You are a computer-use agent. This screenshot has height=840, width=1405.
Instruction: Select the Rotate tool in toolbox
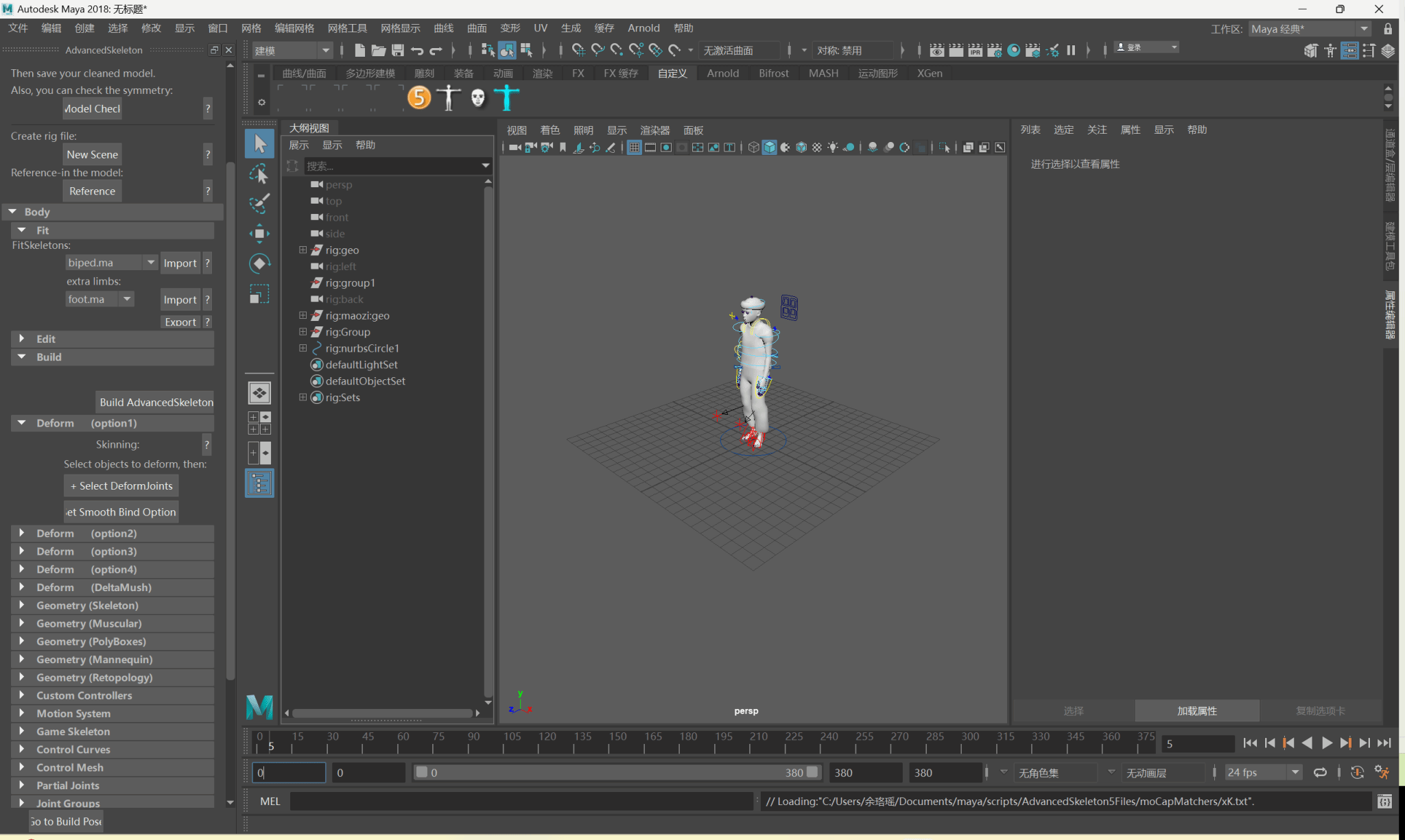(259, 263)
